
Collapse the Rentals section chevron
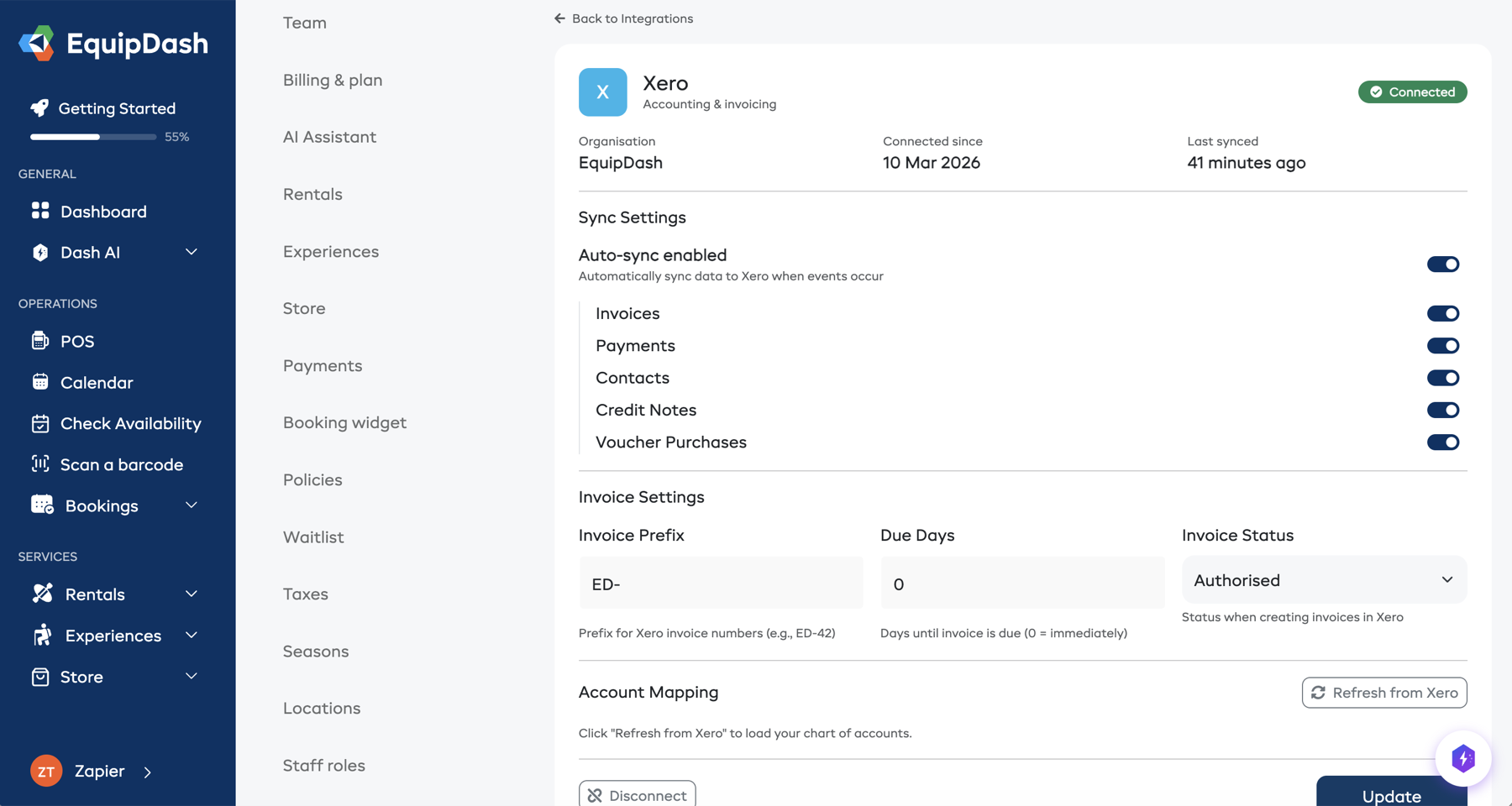192,594
